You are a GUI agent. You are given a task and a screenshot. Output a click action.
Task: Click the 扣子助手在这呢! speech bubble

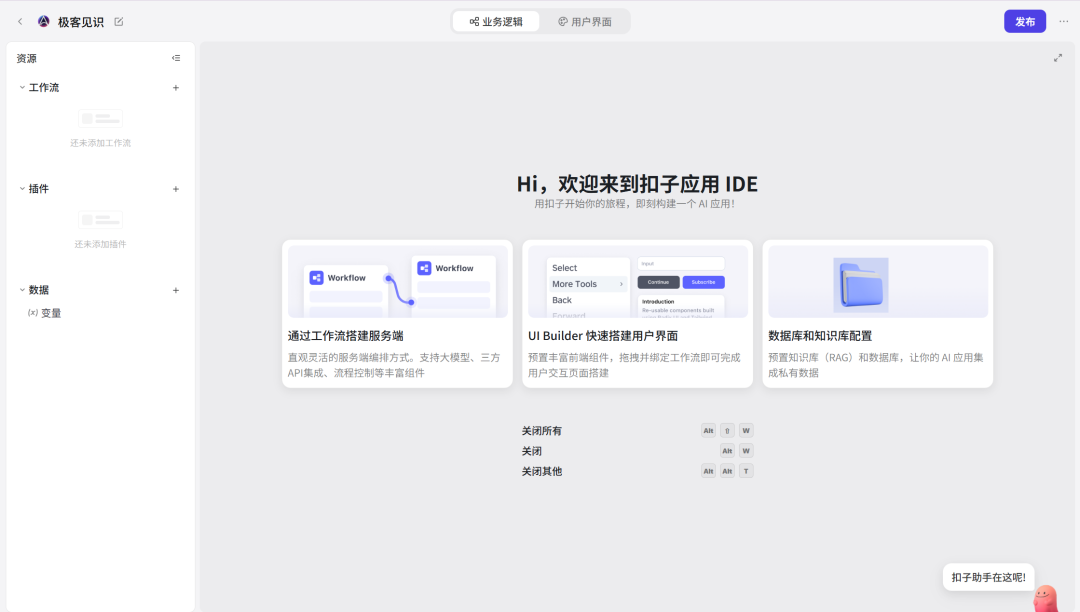(988, 578)
